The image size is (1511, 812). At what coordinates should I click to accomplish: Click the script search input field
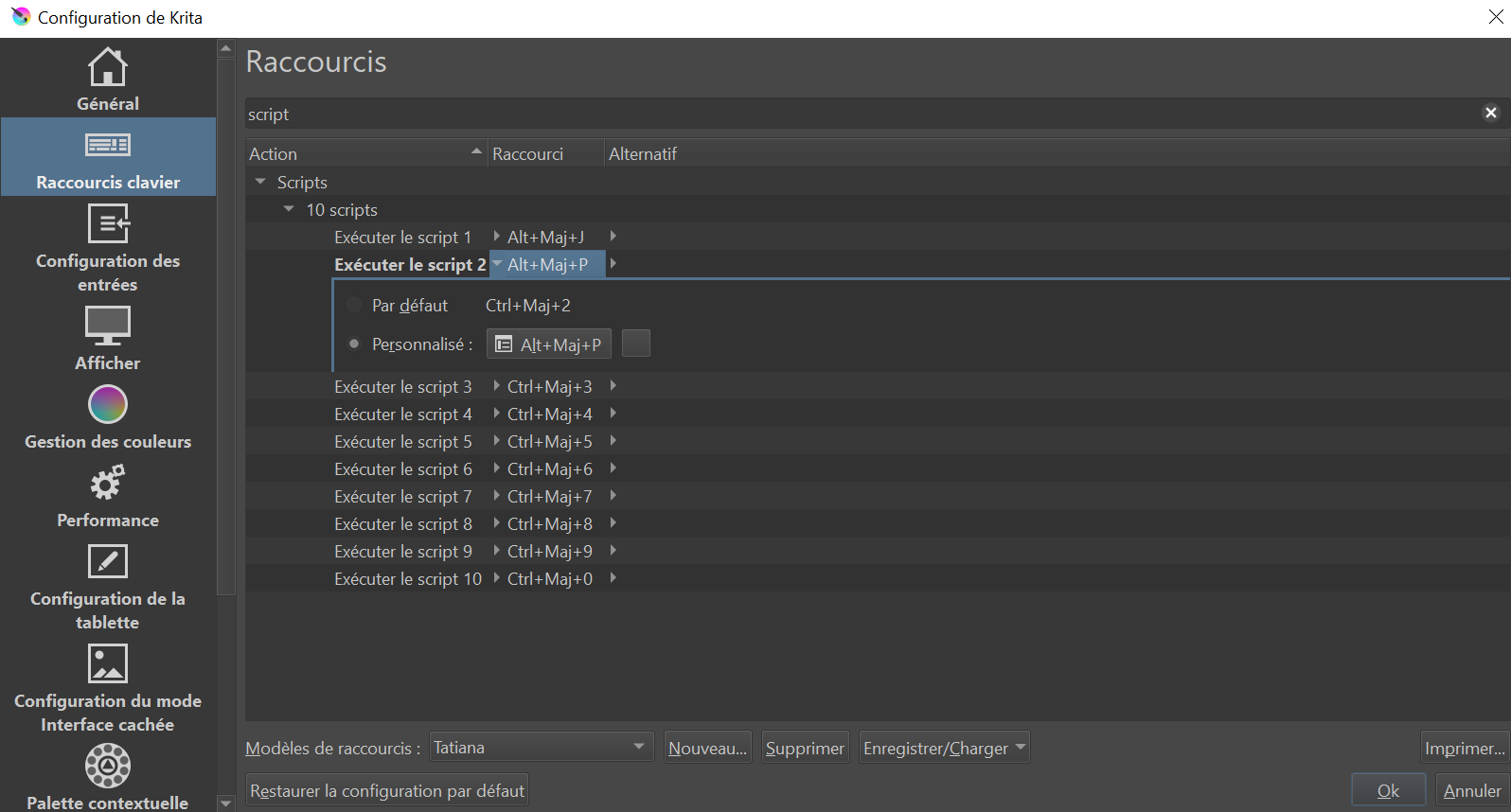pos(852,114)
